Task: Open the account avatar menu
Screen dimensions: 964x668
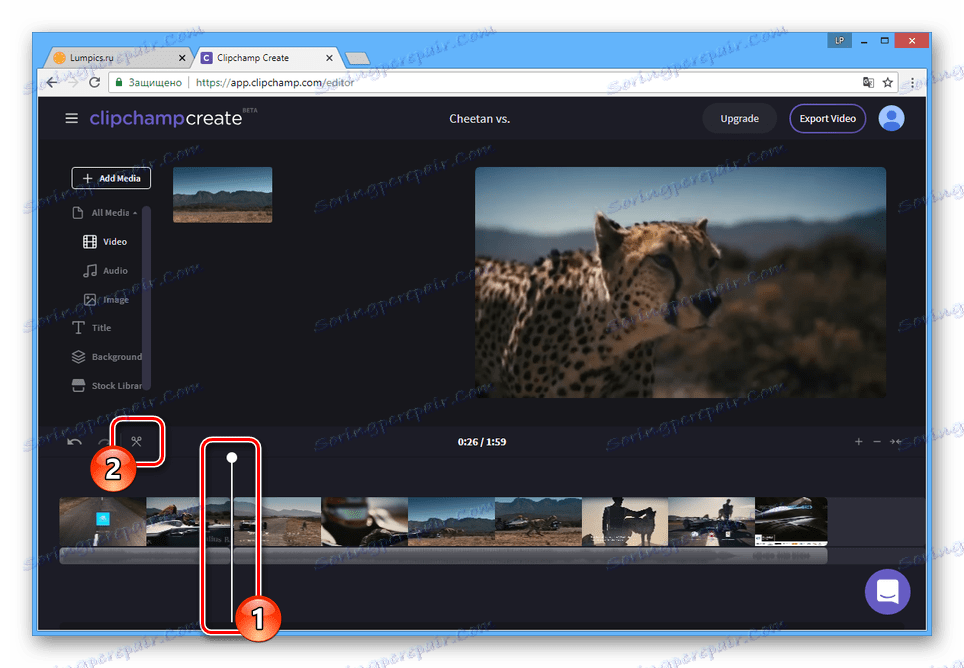Action: click(x=891, y=118)
